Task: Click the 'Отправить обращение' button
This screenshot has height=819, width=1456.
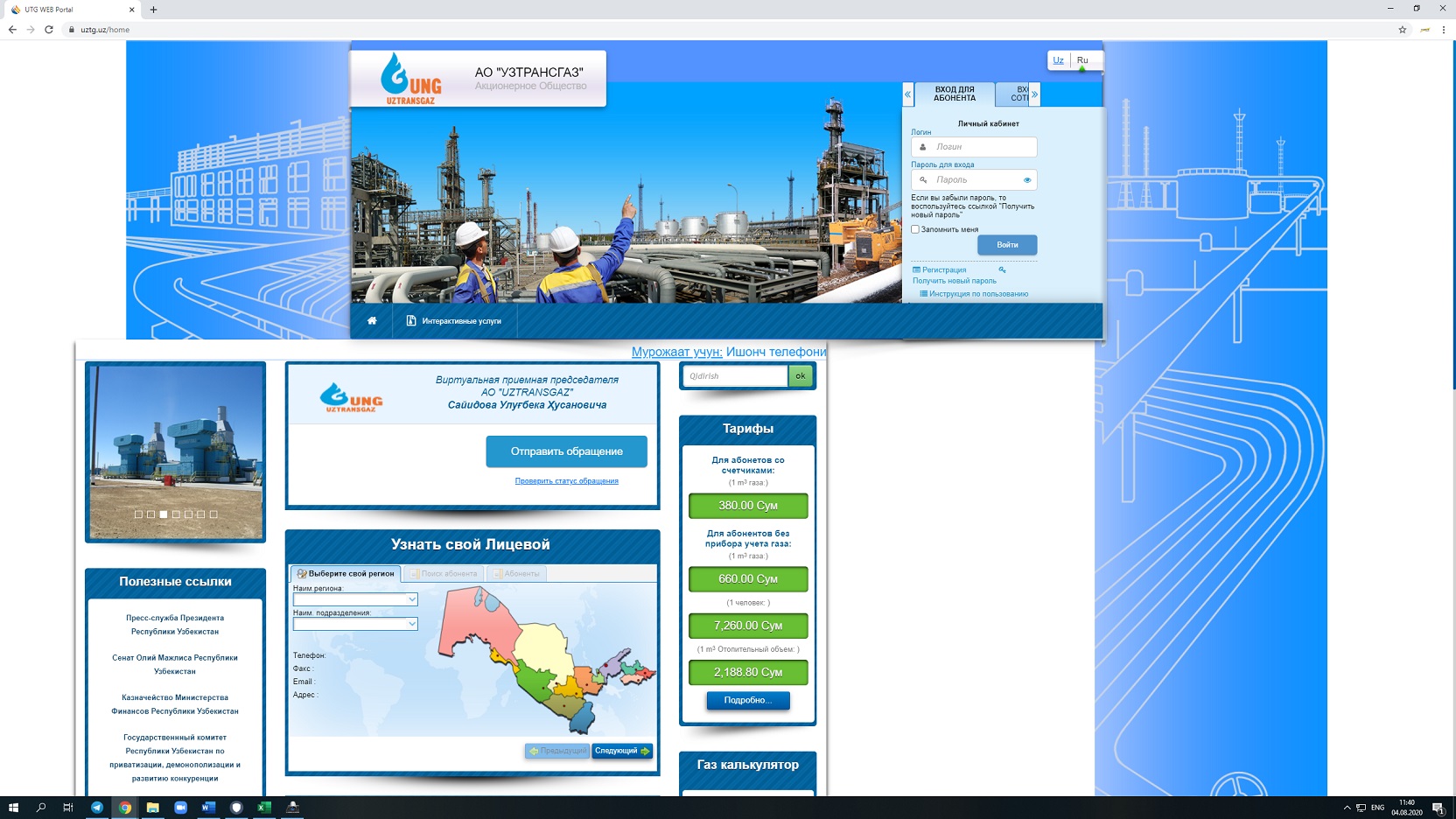Action: [566, 451]
